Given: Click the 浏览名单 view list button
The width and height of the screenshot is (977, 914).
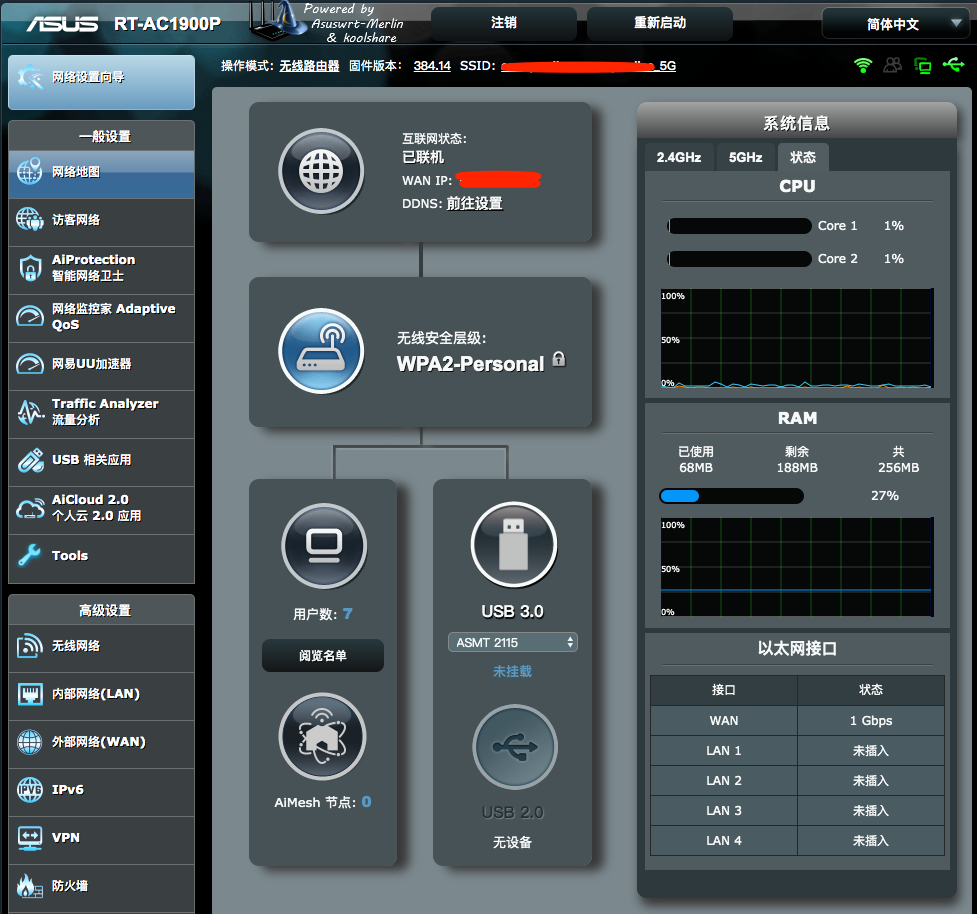Looking at the screenshot, I should coord(323,656).
